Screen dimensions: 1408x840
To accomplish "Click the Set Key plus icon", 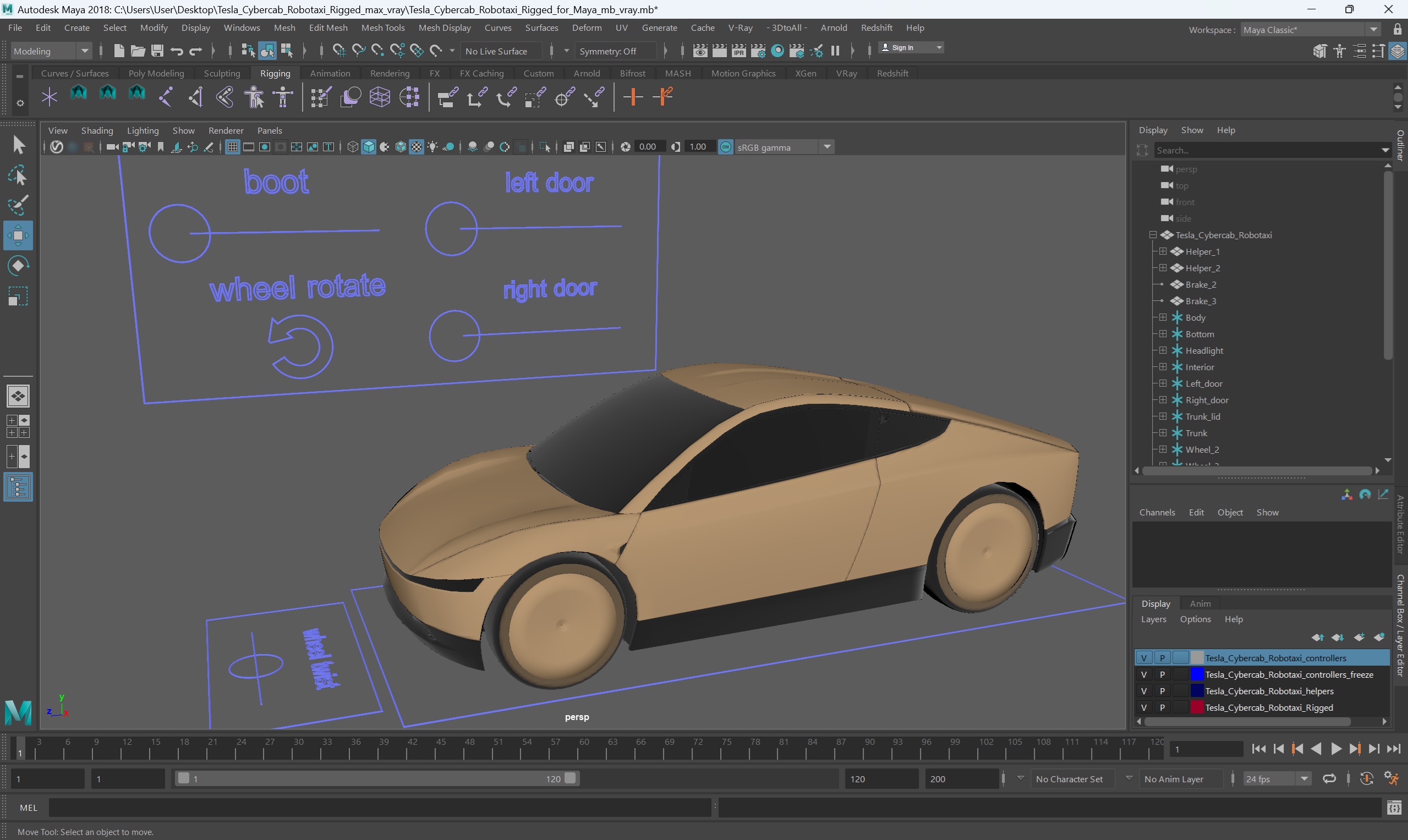I will 633,97.
